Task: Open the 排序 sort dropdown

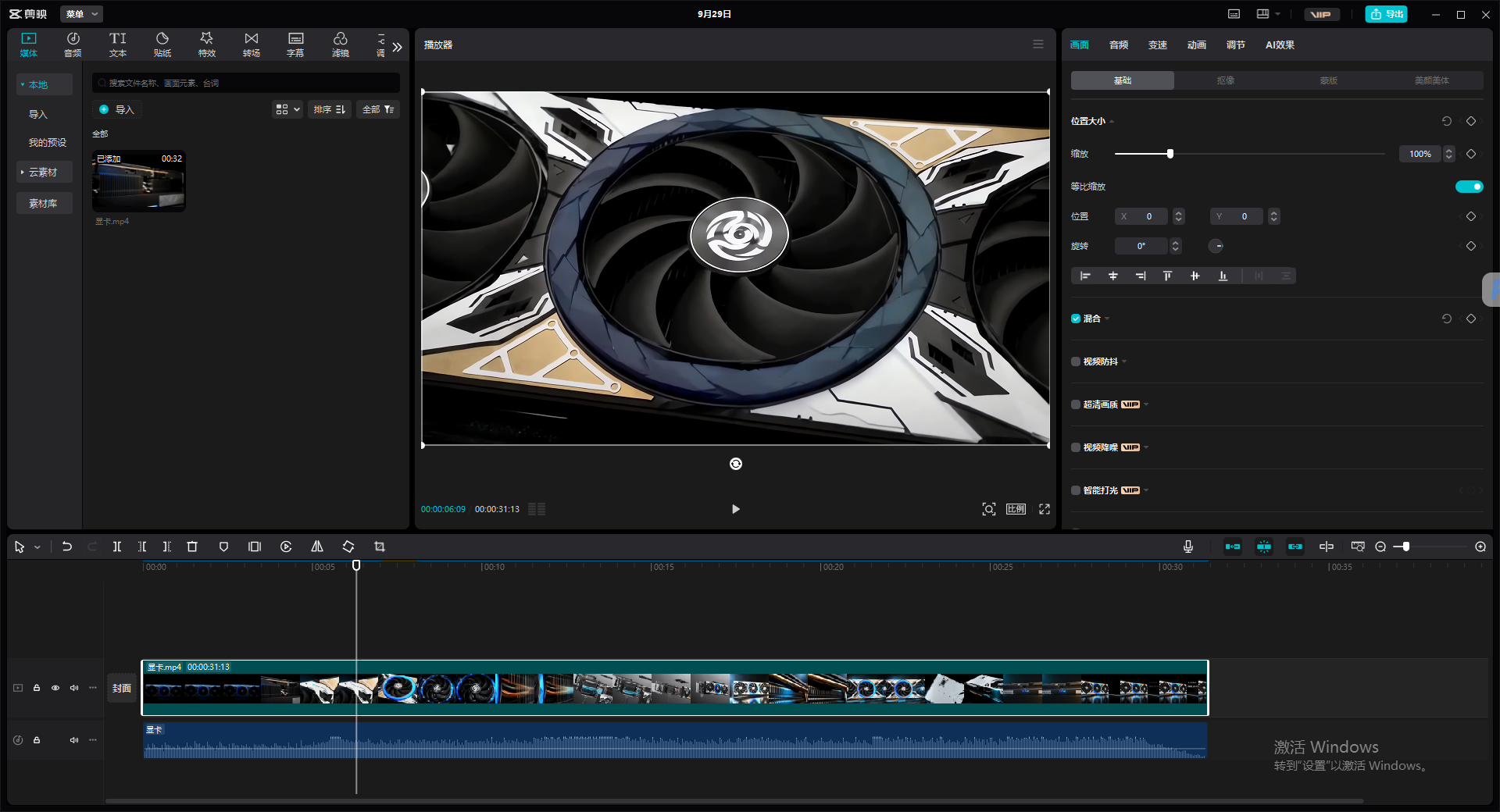Action: (x=330, y=109)
